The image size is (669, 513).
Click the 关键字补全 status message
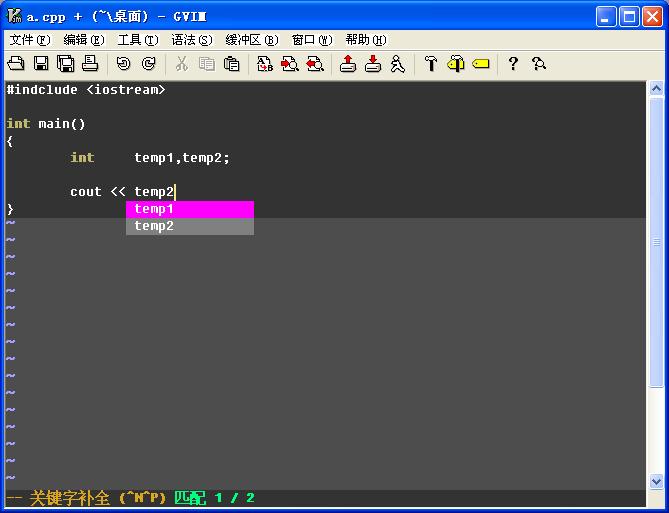click(x=70, y=498)
